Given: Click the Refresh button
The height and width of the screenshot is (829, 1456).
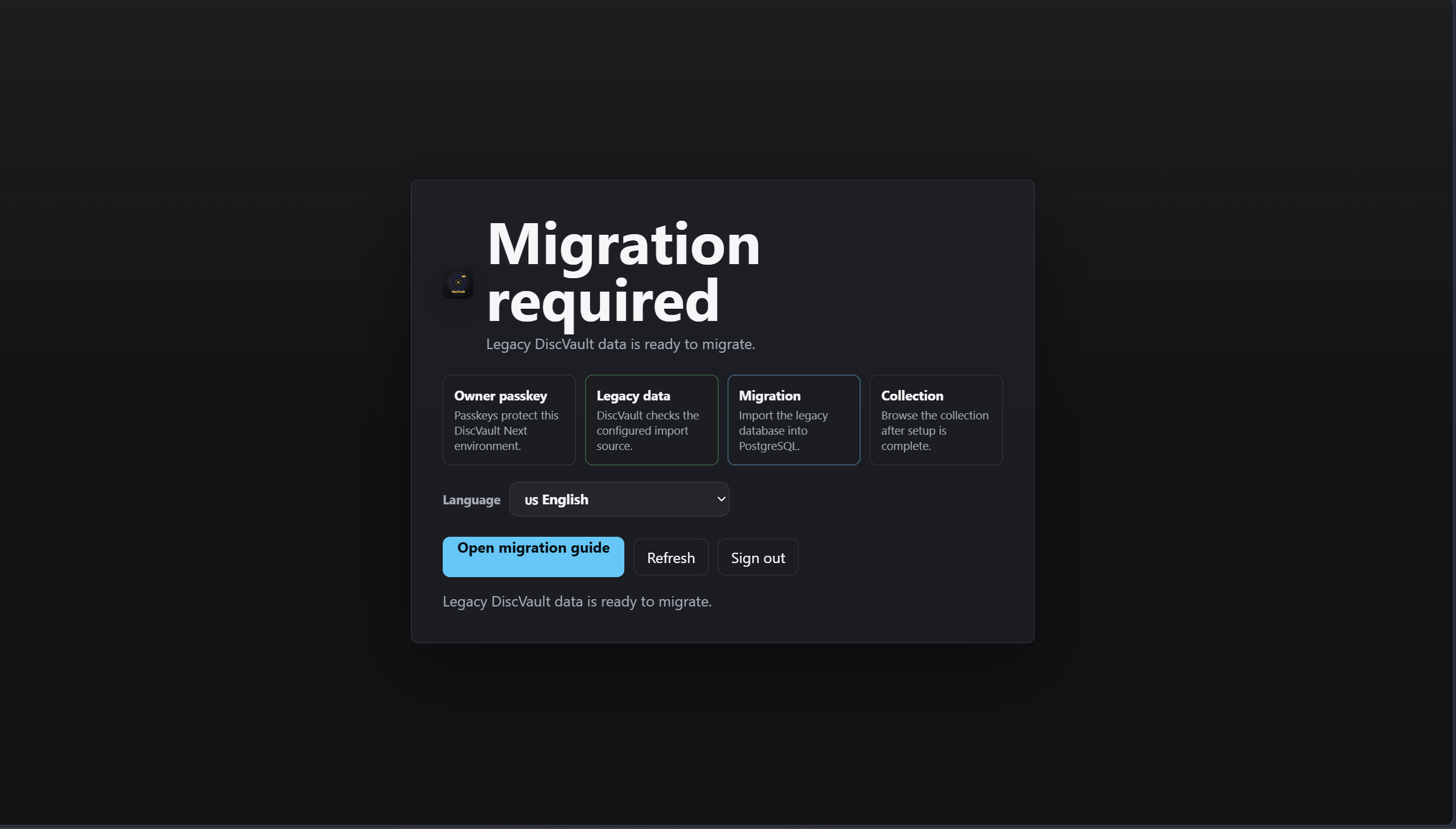Looking at the screenshot, I should tap(671, 558).
